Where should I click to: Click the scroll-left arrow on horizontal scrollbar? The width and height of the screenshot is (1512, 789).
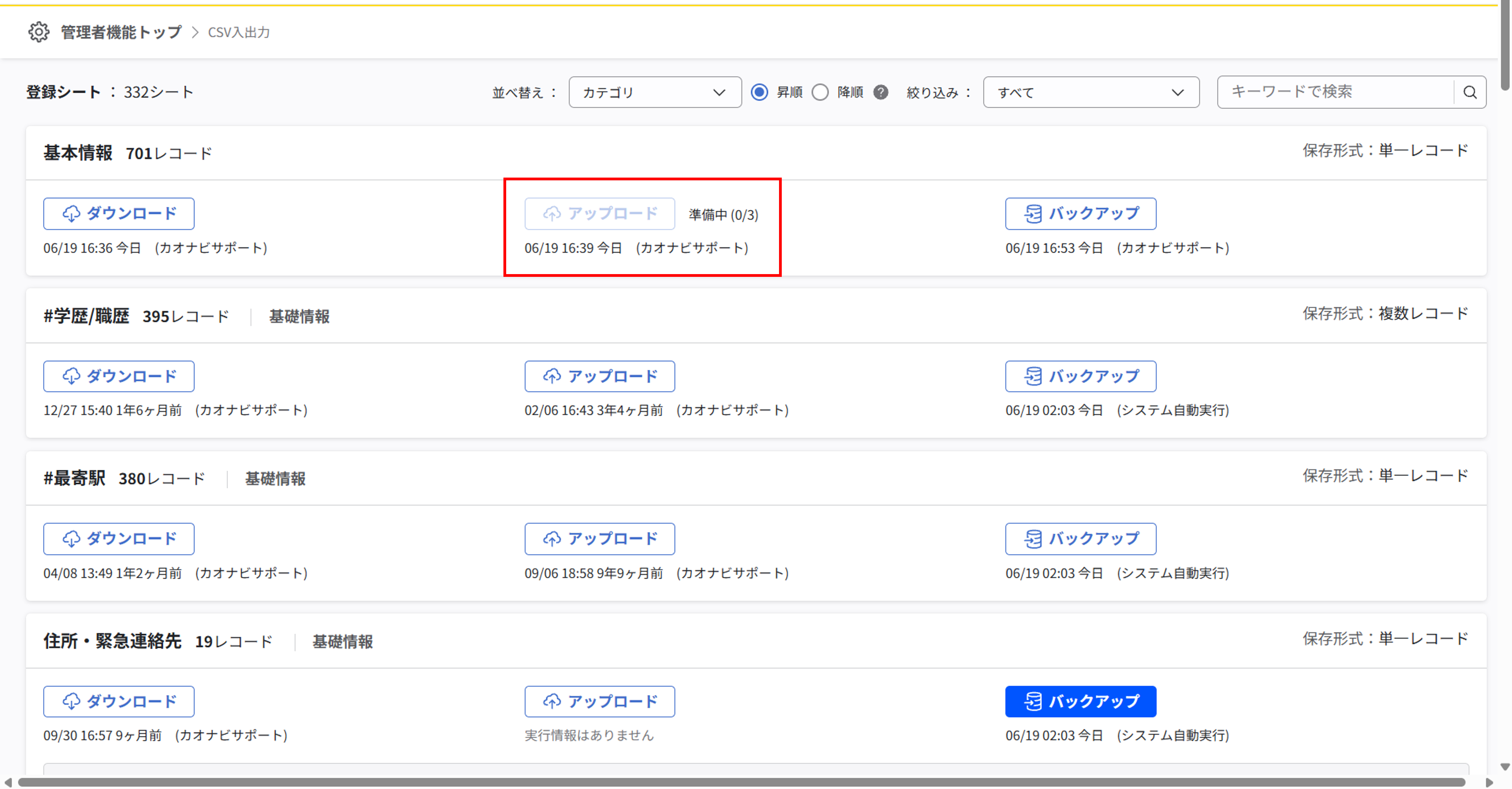coord(8,782)
